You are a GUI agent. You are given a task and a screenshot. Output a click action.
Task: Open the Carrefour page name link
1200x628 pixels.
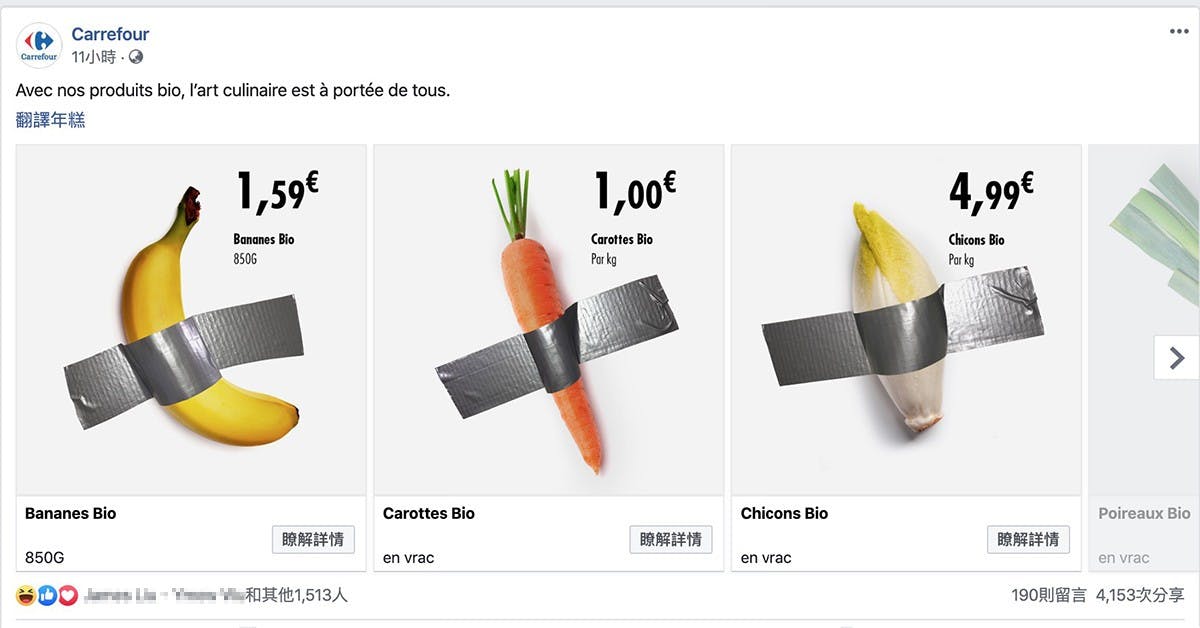[110, 35]
